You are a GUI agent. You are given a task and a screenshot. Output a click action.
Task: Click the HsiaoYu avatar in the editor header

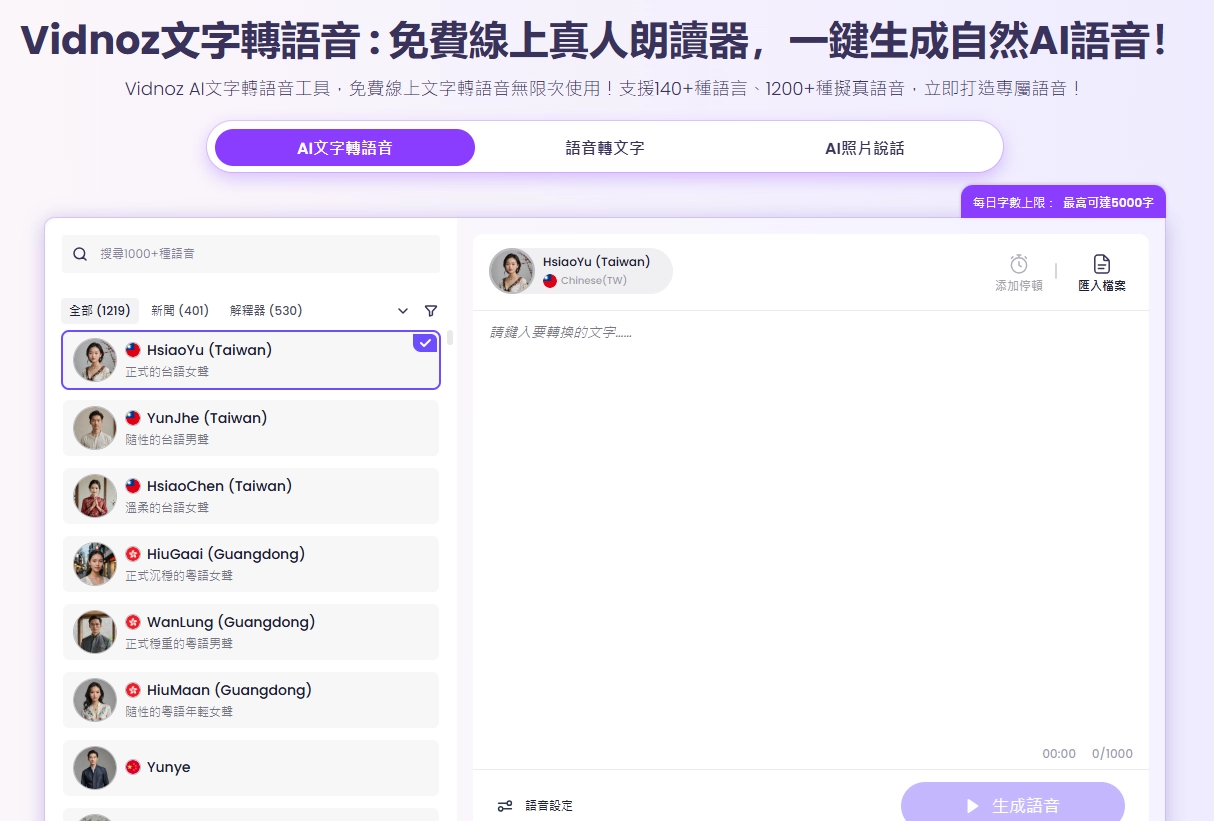point(512,271)
